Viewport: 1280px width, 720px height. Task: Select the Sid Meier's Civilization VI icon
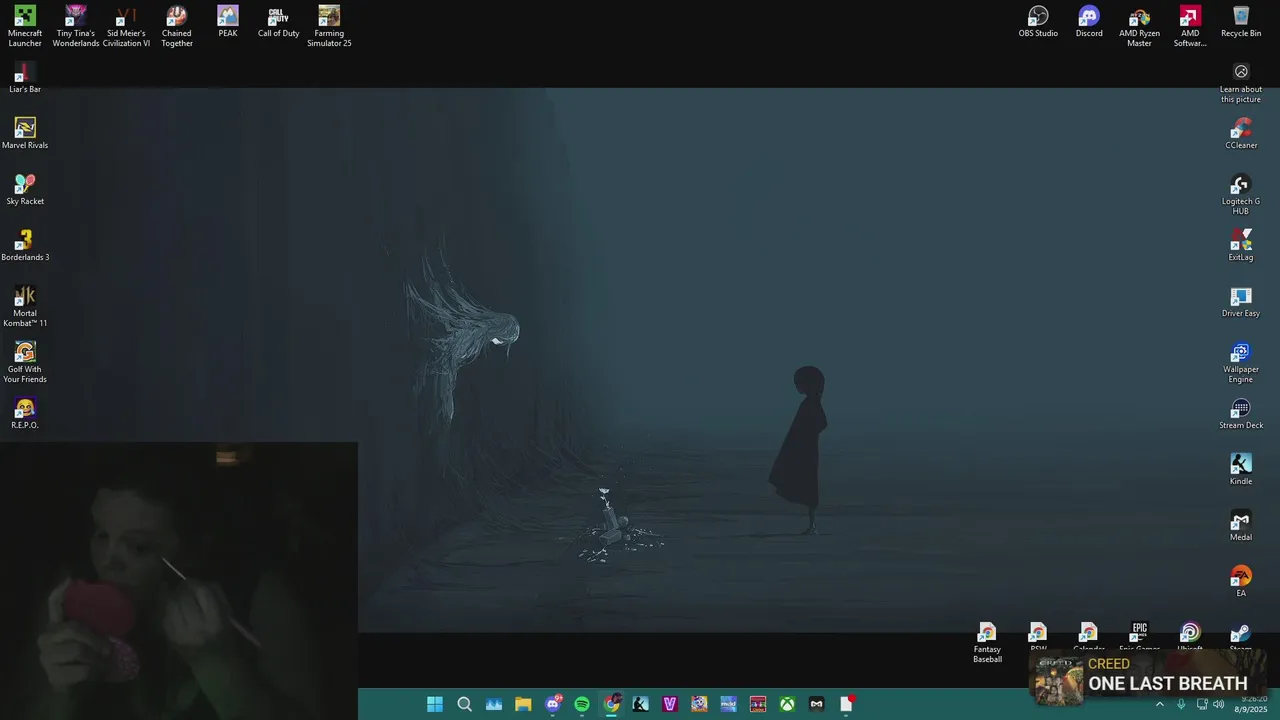point(126,26)
